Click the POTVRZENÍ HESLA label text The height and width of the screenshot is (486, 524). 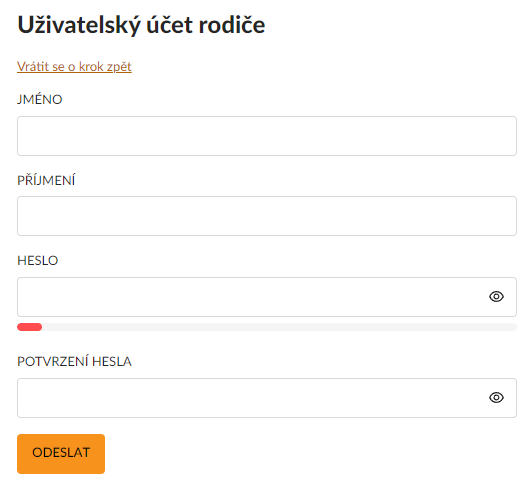point(74,361)
